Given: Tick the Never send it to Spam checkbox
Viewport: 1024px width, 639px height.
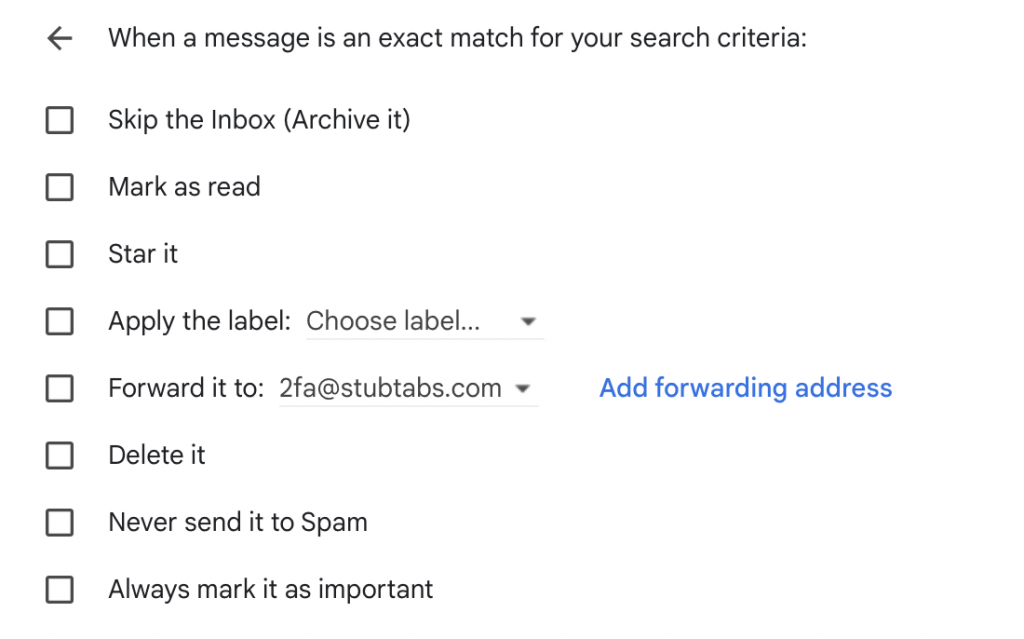Looking at the screenshot, I should pos(60,522).
